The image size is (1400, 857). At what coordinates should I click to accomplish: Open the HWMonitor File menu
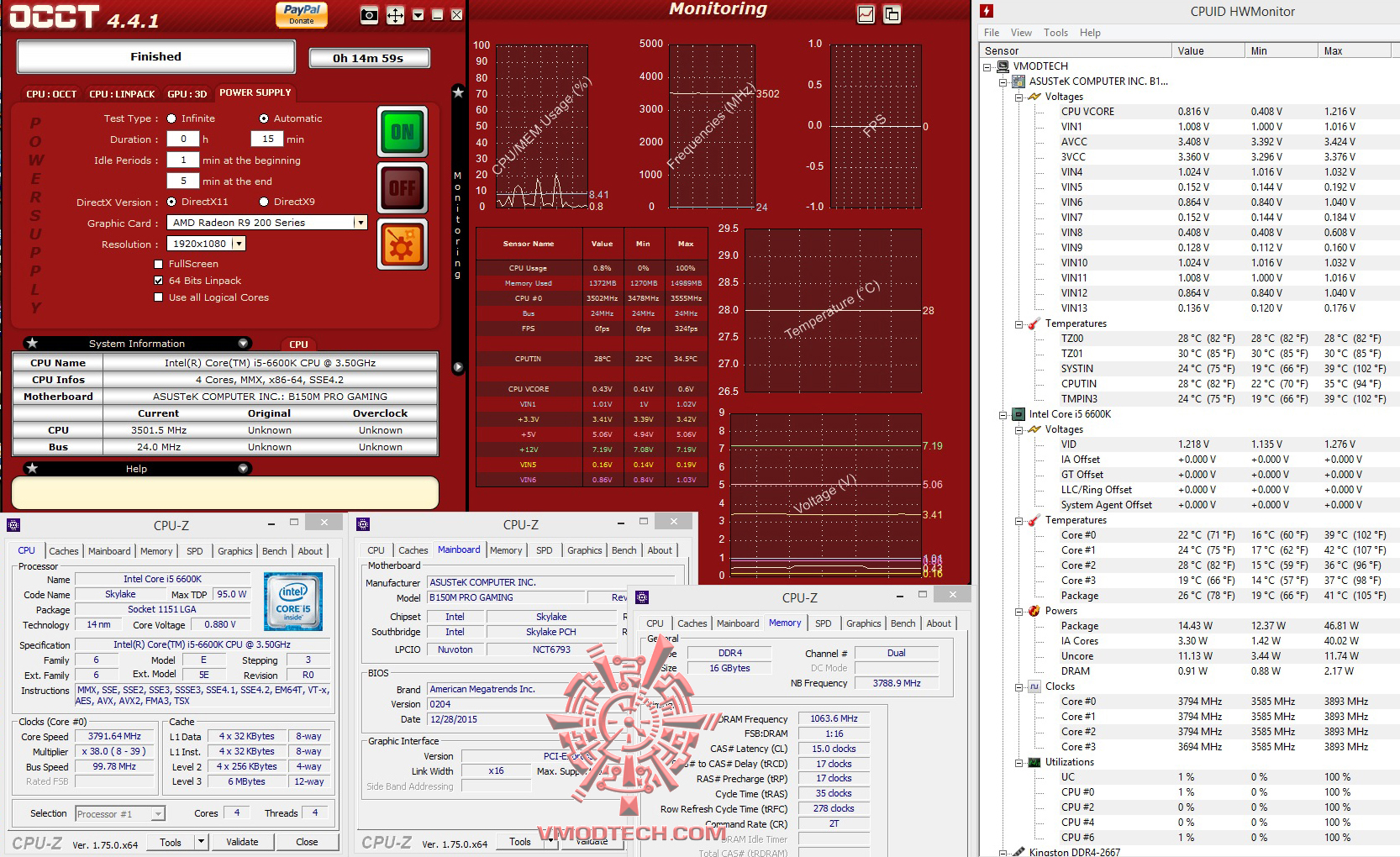[992, 33]
